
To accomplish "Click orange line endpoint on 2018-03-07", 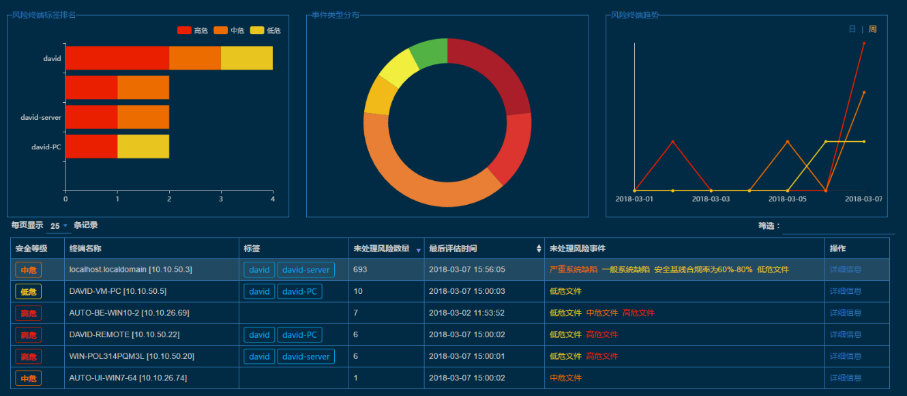I will [x=864, y=92].
